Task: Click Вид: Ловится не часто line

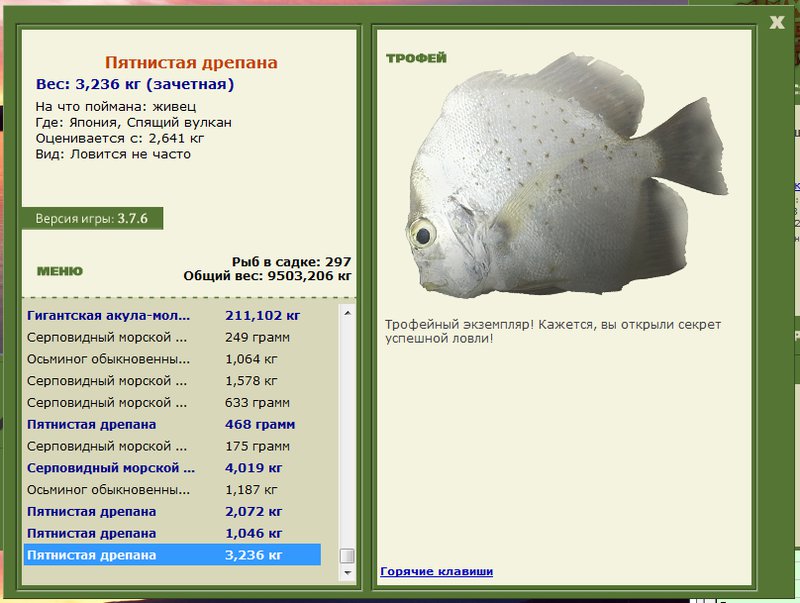Action: click(113, 155)
